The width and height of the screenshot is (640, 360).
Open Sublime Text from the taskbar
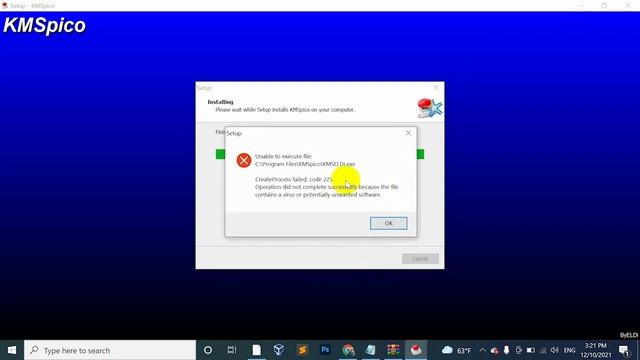click(x=302, y=350)
